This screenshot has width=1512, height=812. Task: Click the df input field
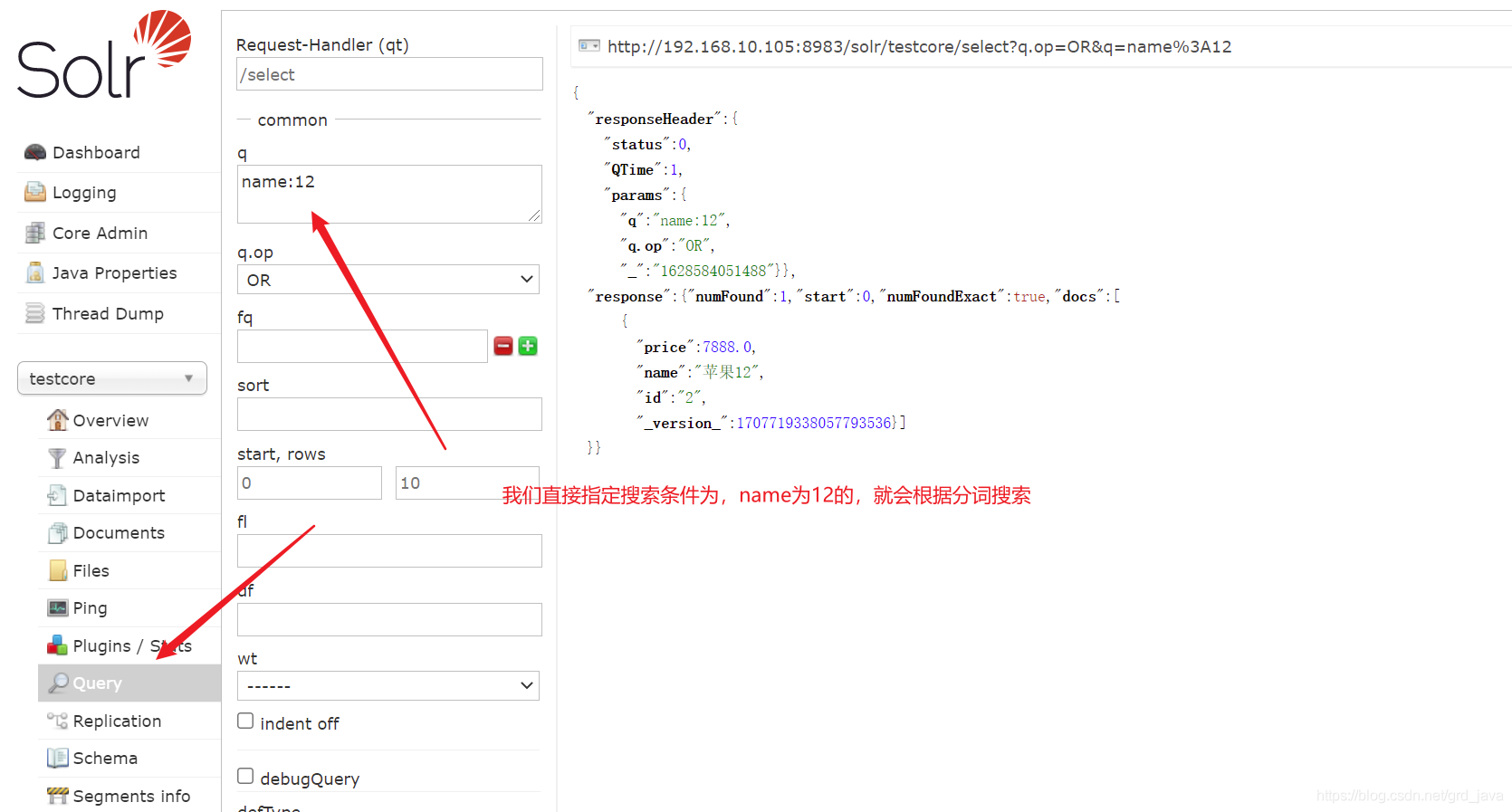coord(389,619)
